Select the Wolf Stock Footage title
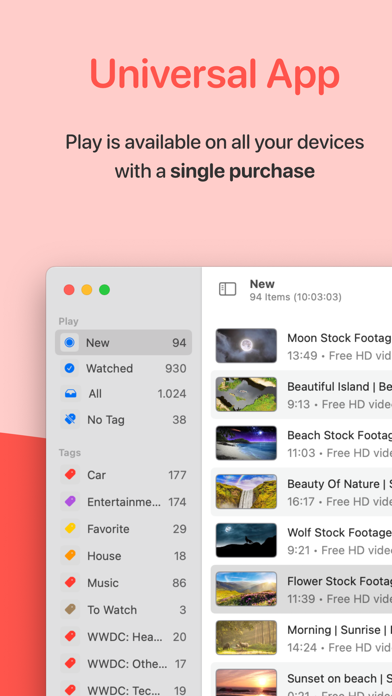Screen dimensions: 392x696 [340, 533]
